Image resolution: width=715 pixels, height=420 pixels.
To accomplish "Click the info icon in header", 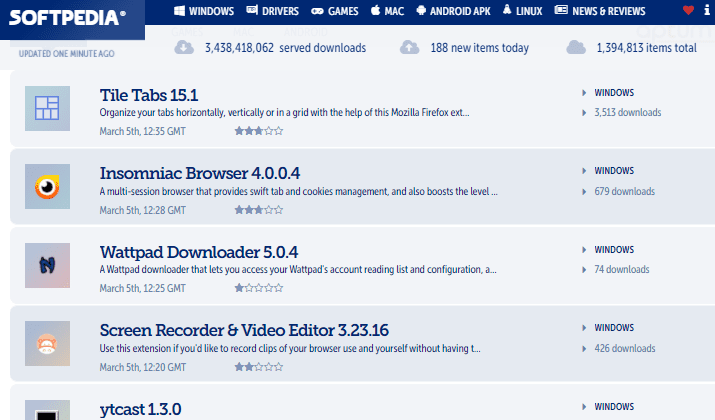I will 707,10.
